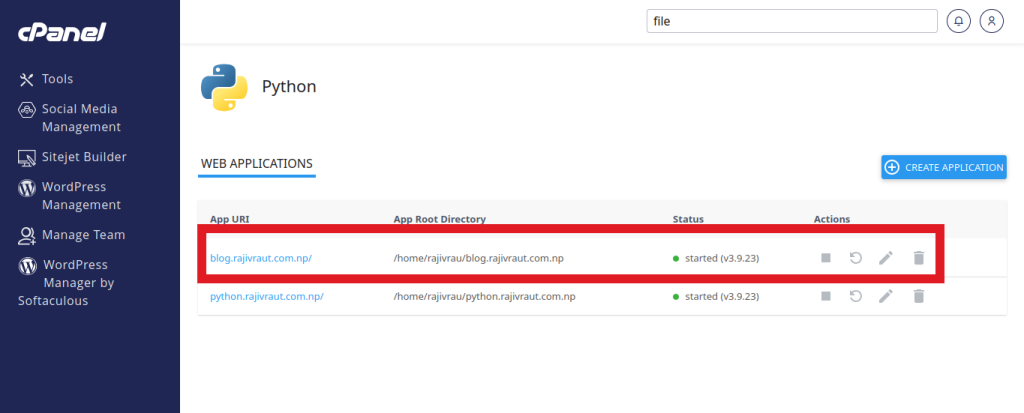
Task: Click '/home/rajivrau/python.rajivraut.com.np' directory text
Action: pyautogui.click(x=484, y=297)
